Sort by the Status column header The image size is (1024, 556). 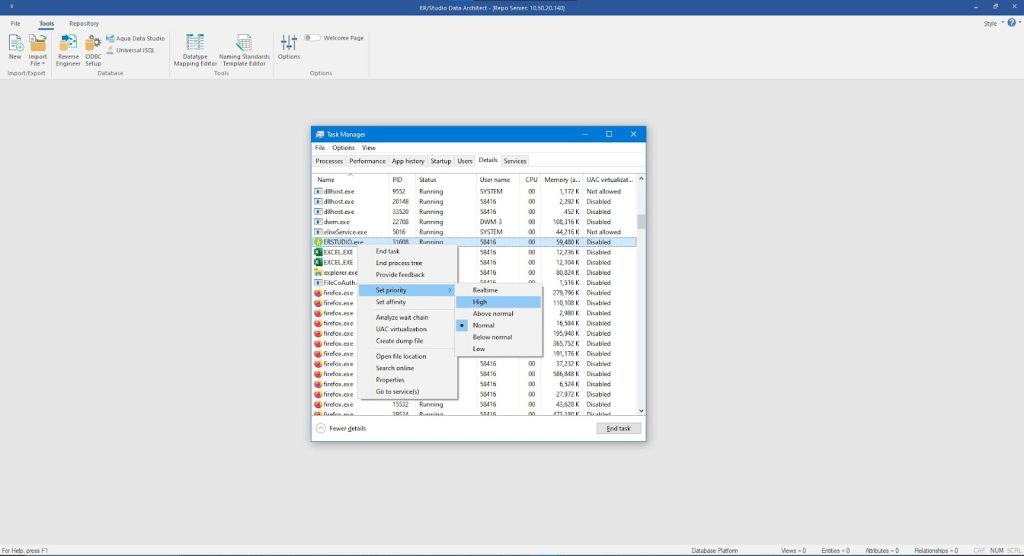445,180
